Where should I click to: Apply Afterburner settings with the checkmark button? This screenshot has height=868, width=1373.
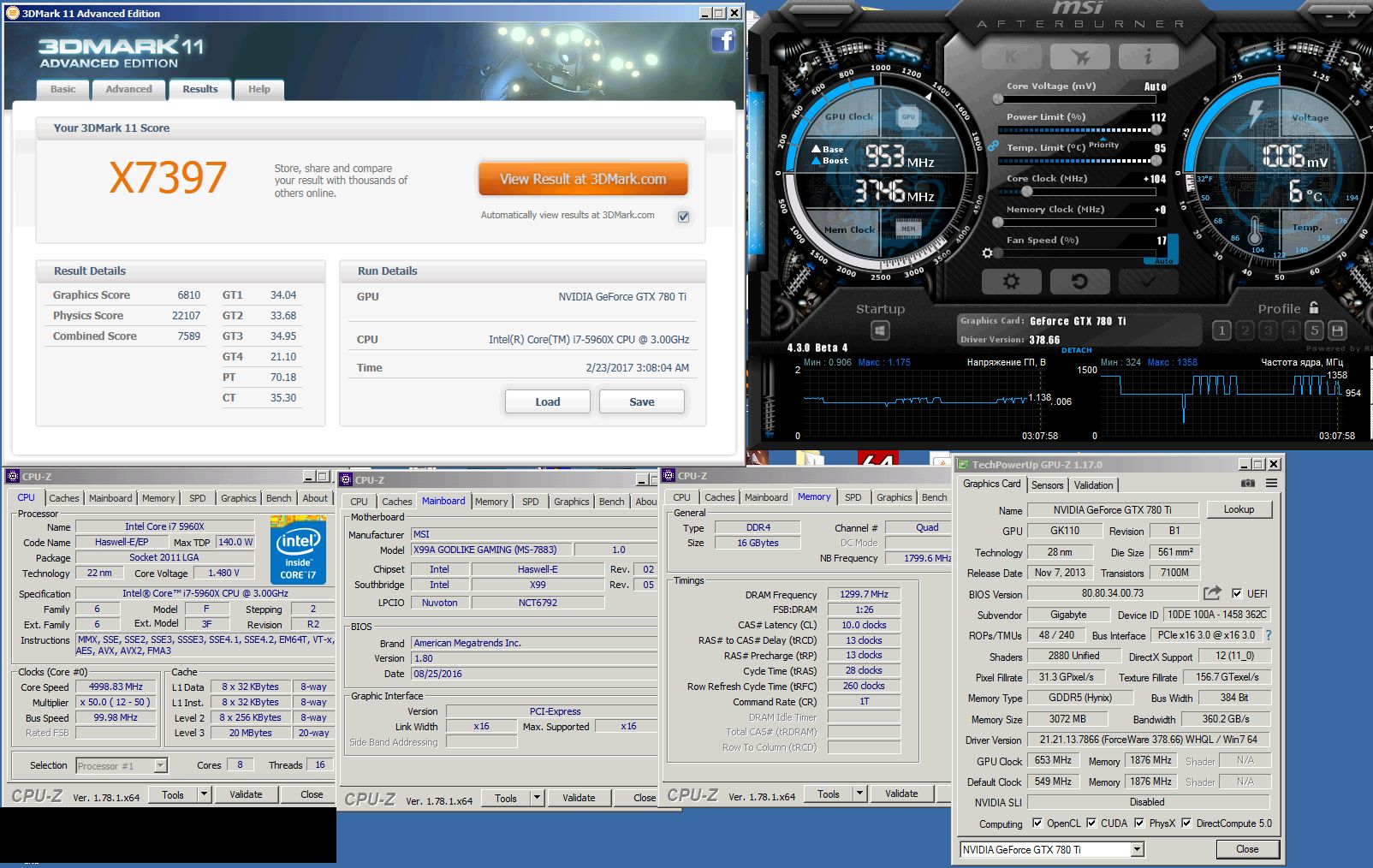(x=1149, y=281)
